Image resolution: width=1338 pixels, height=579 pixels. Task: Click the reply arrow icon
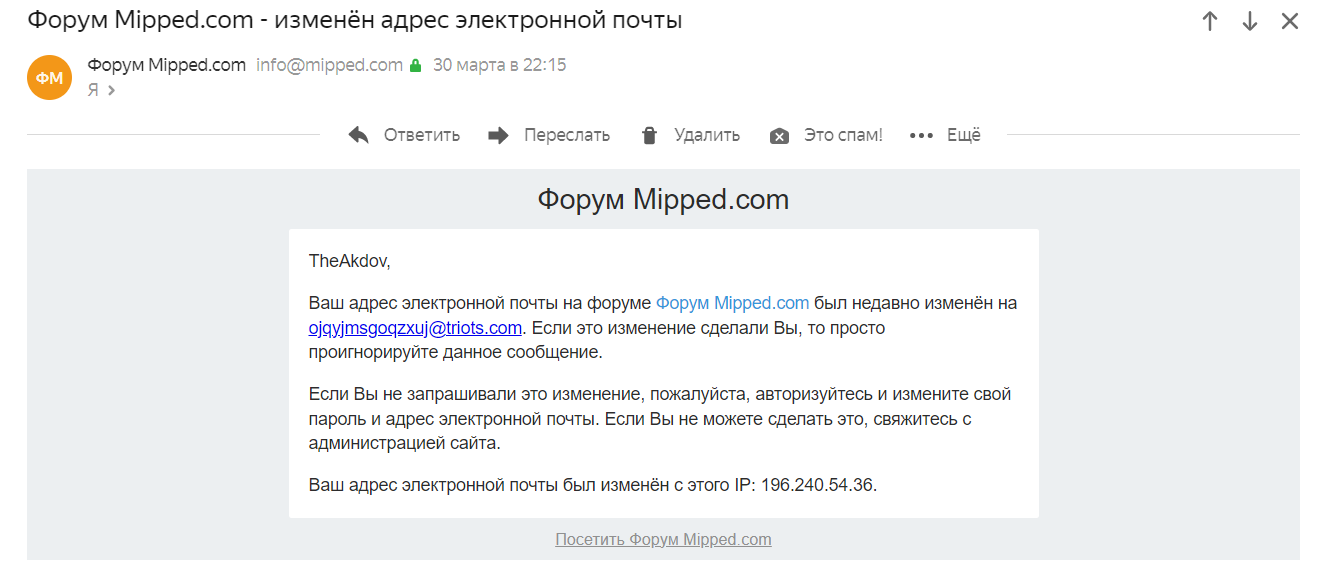pyautogui.click(x=359, y=135)
